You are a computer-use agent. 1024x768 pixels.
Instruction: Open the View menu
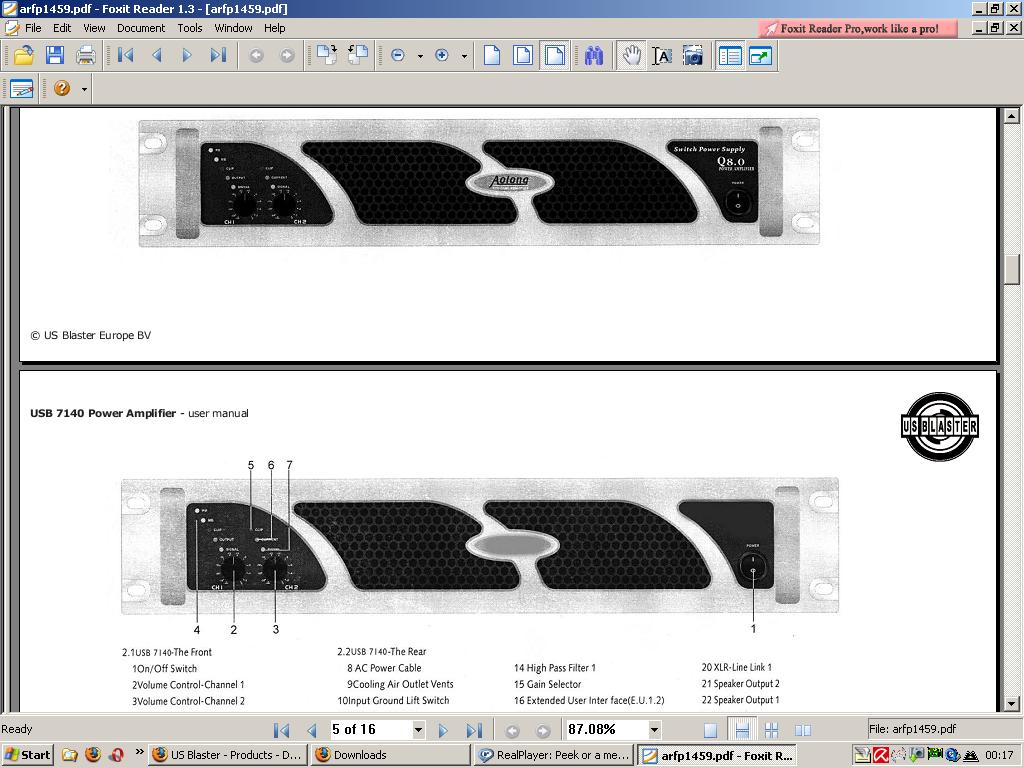tap(94, 28)
